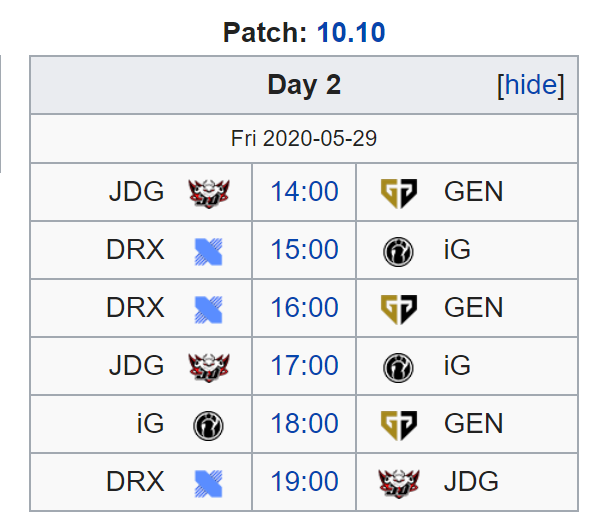Viewport: 616px width, 526px height.
Task: Click iG logo in 17:00 match row
Action: point(398,368)
